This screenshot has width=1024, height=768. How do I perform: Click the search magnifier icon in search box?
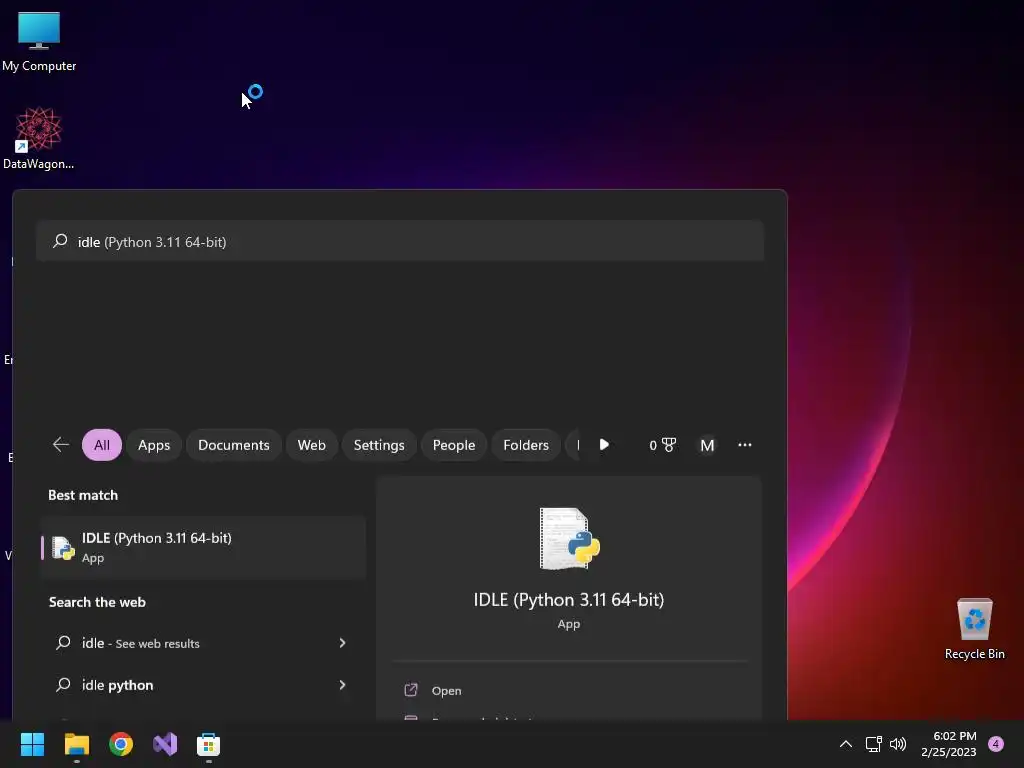[x=60, y=241]
